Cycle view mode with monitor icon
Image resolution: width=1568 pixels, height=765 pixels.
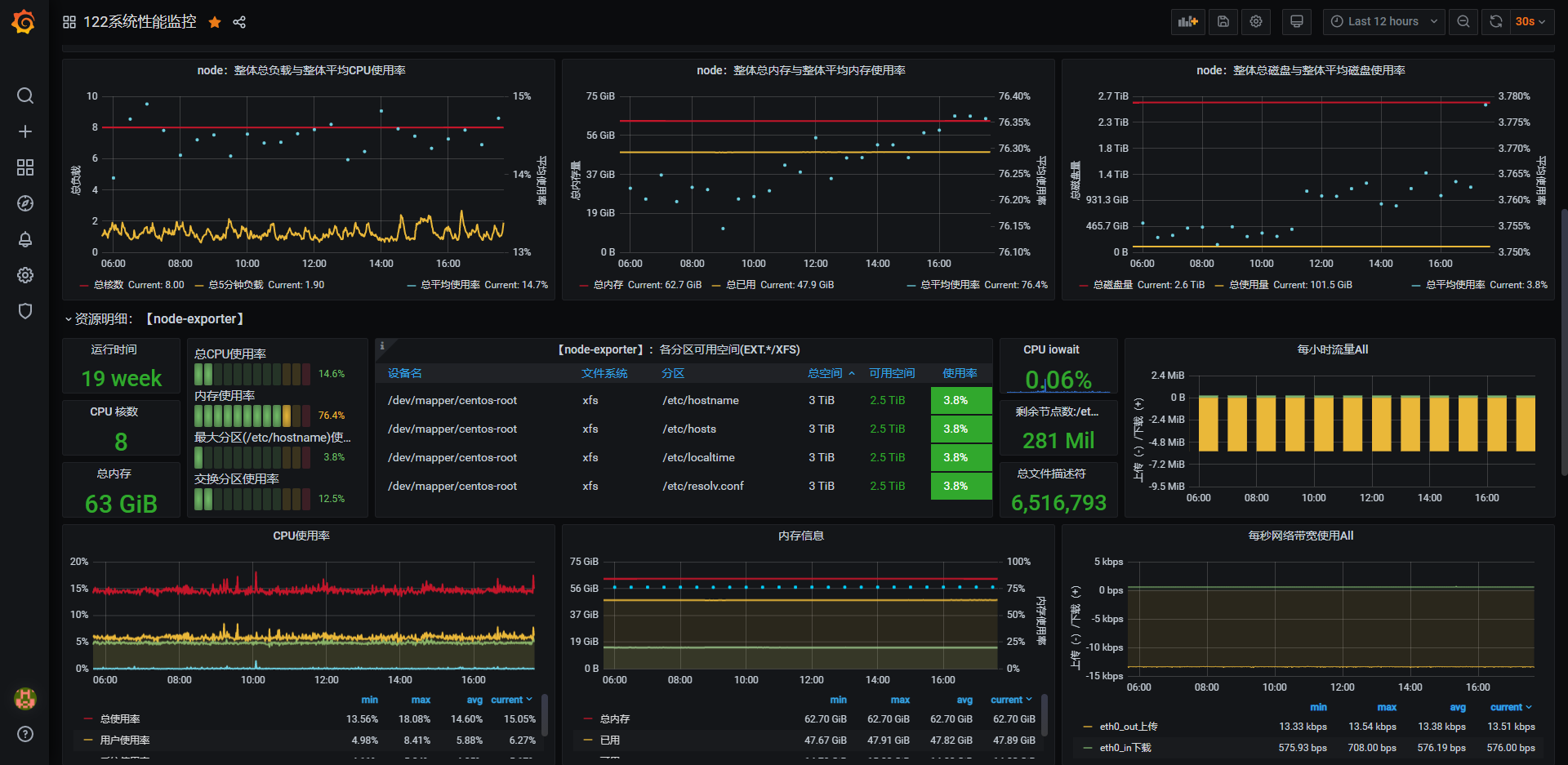pos(1296,22)
